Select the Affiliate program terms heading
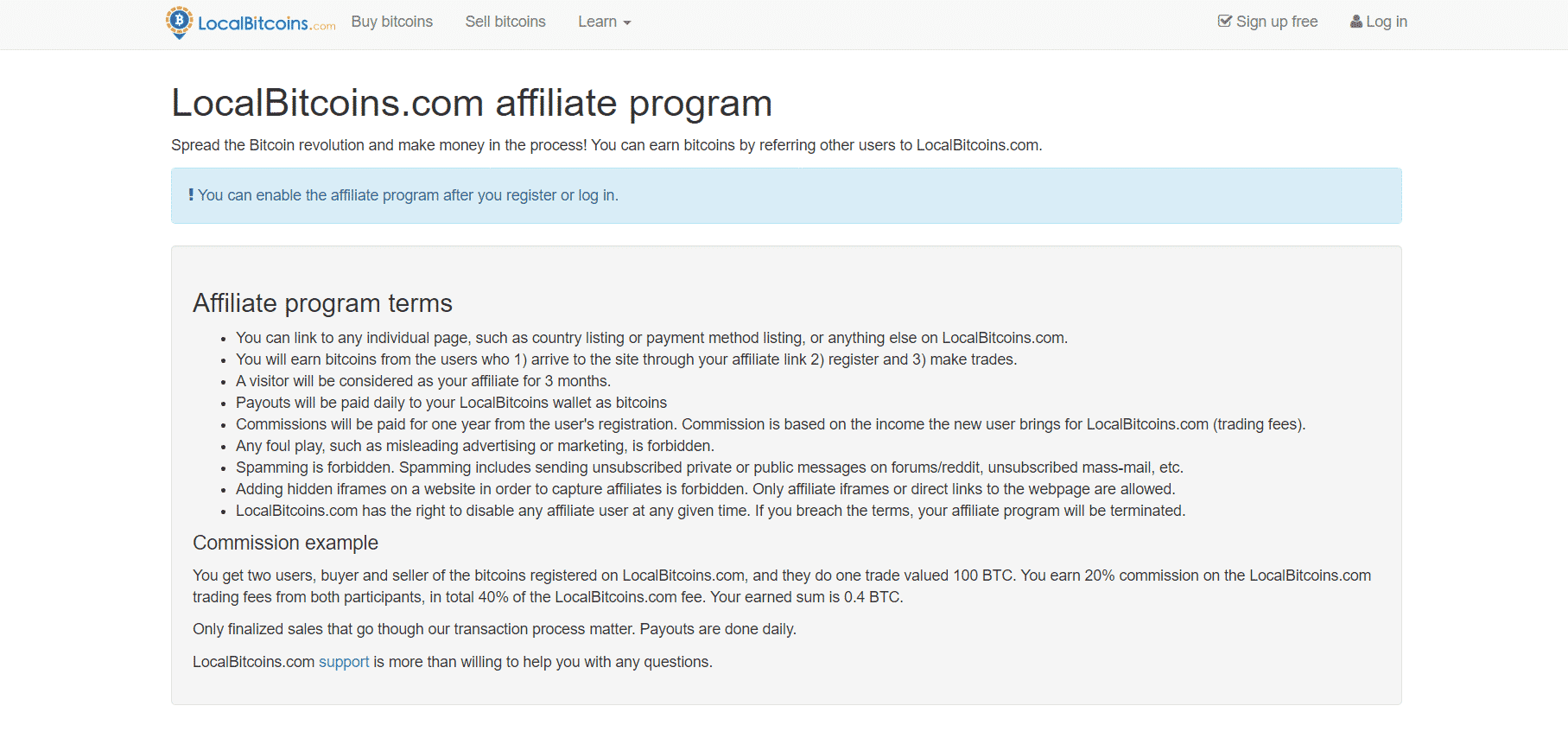 [322, 303]
